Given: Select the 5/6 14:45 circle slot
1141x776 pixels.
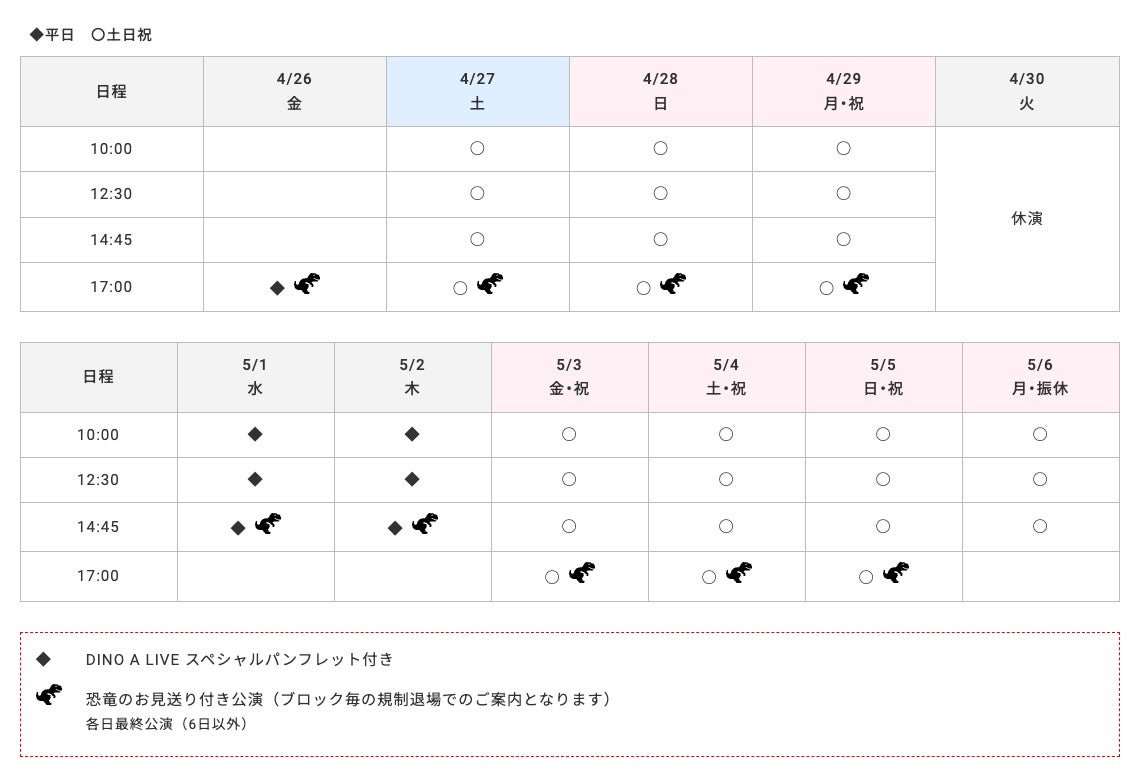Looking at the screenshot, I should coord(1040,526).
